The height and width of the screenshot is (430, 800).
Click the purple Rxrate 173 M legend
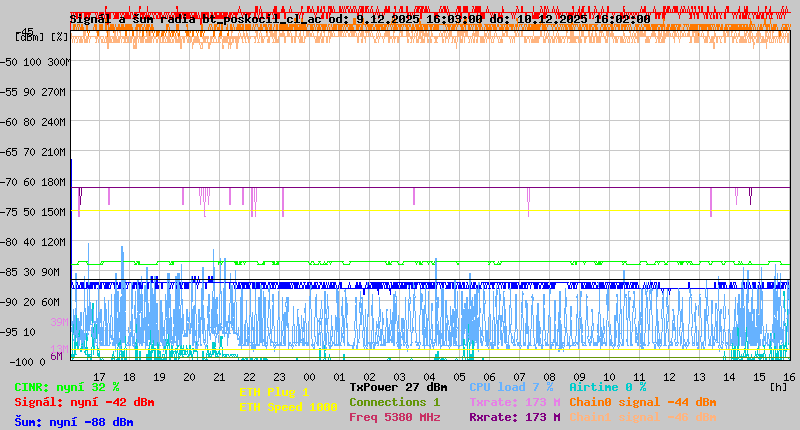point(514,417)
